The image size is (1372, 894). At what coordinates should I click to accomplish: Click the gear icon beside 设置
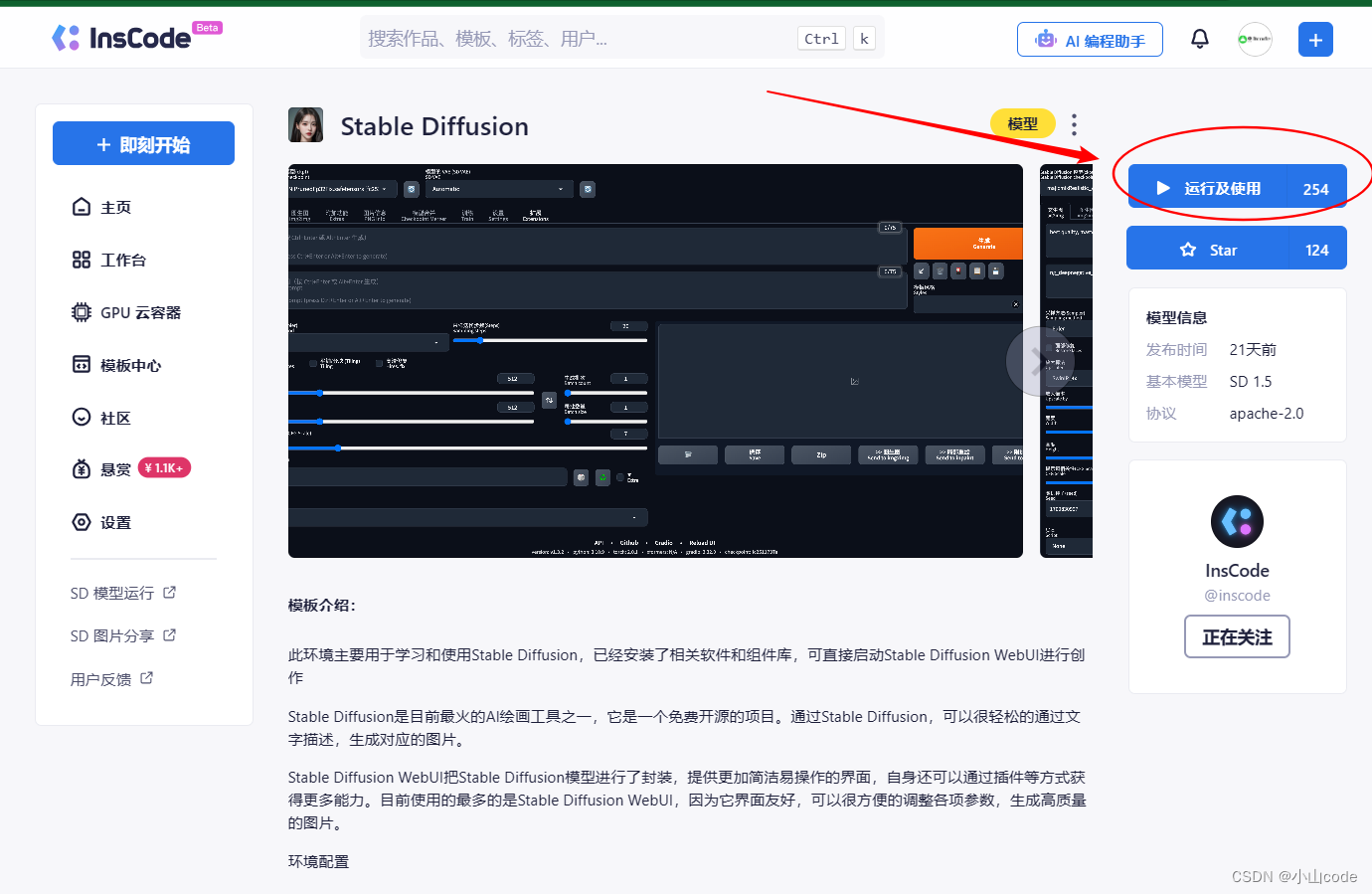tap(82, 522)
